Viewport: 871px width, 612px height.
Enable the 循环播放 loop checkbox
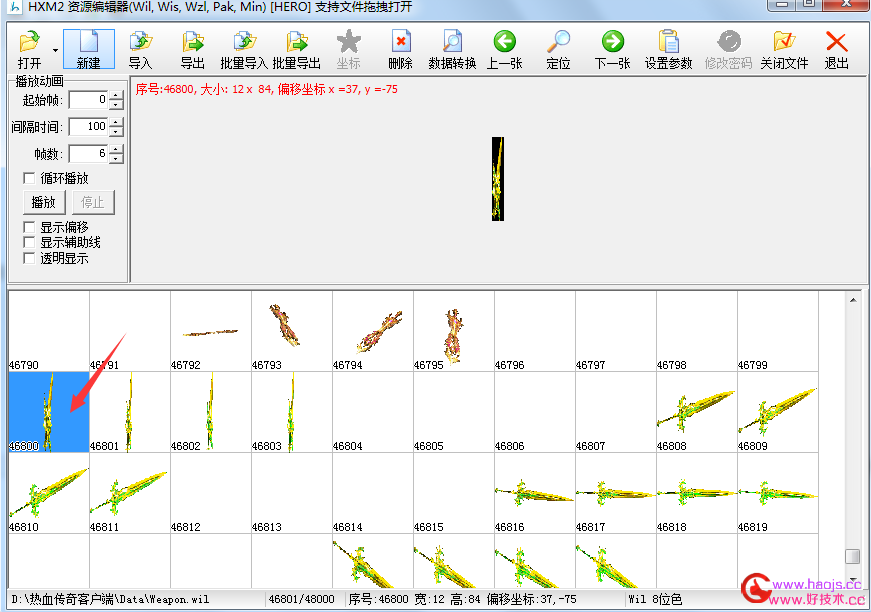coord(29,178)
